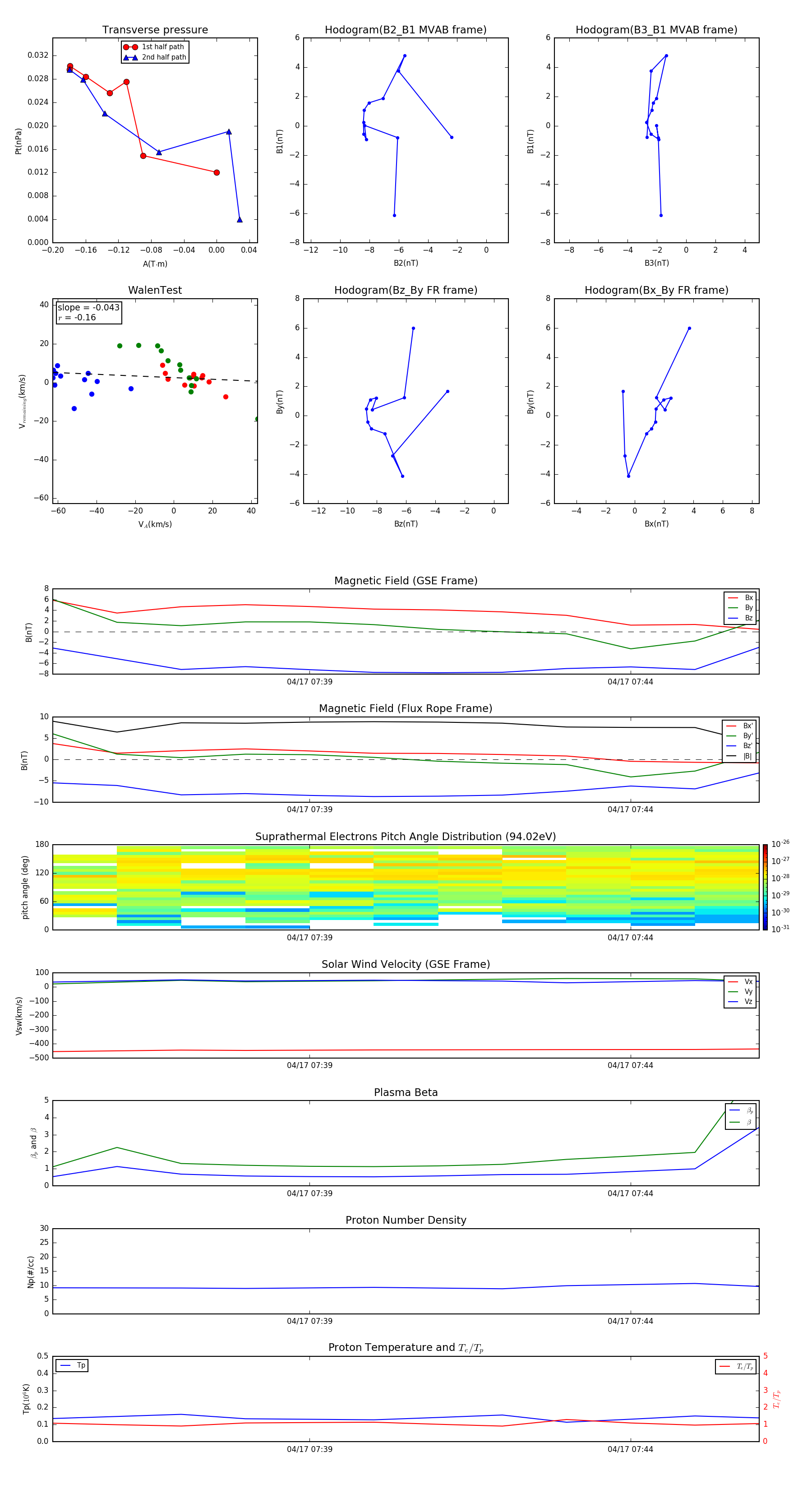Click the 'Magnetic Field (Flux Rope Frame)' title

click(x=406, y=709)
